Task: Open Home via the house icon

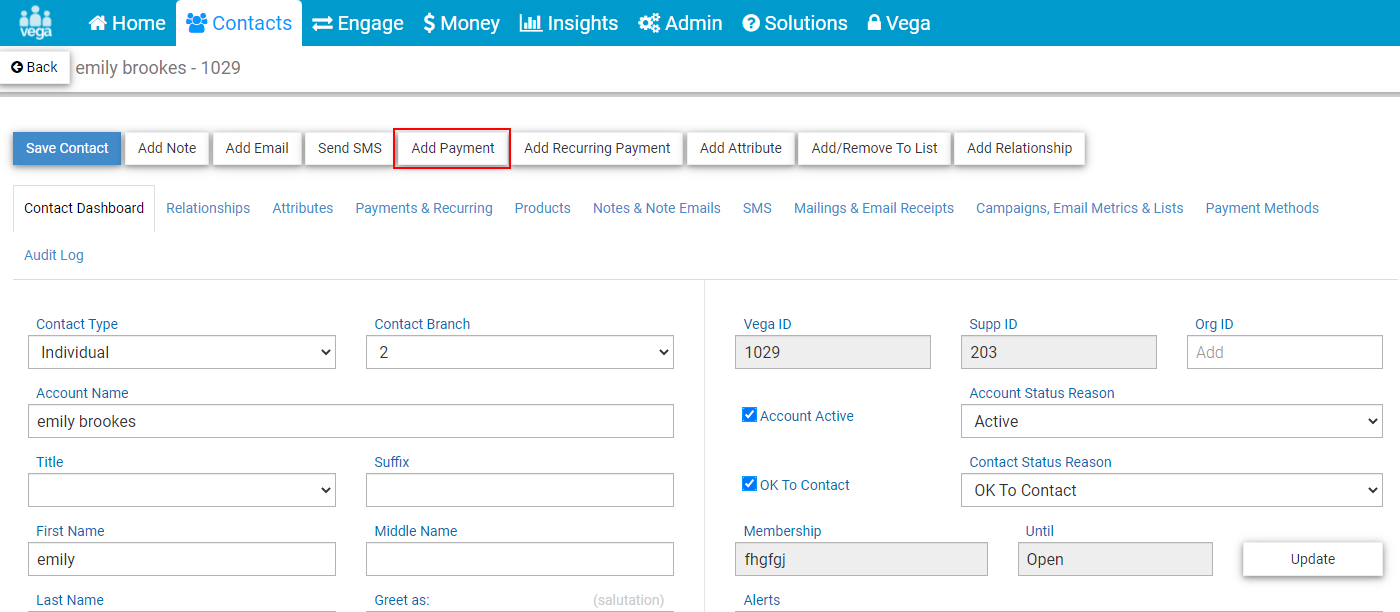Action: tap(98, 23)
